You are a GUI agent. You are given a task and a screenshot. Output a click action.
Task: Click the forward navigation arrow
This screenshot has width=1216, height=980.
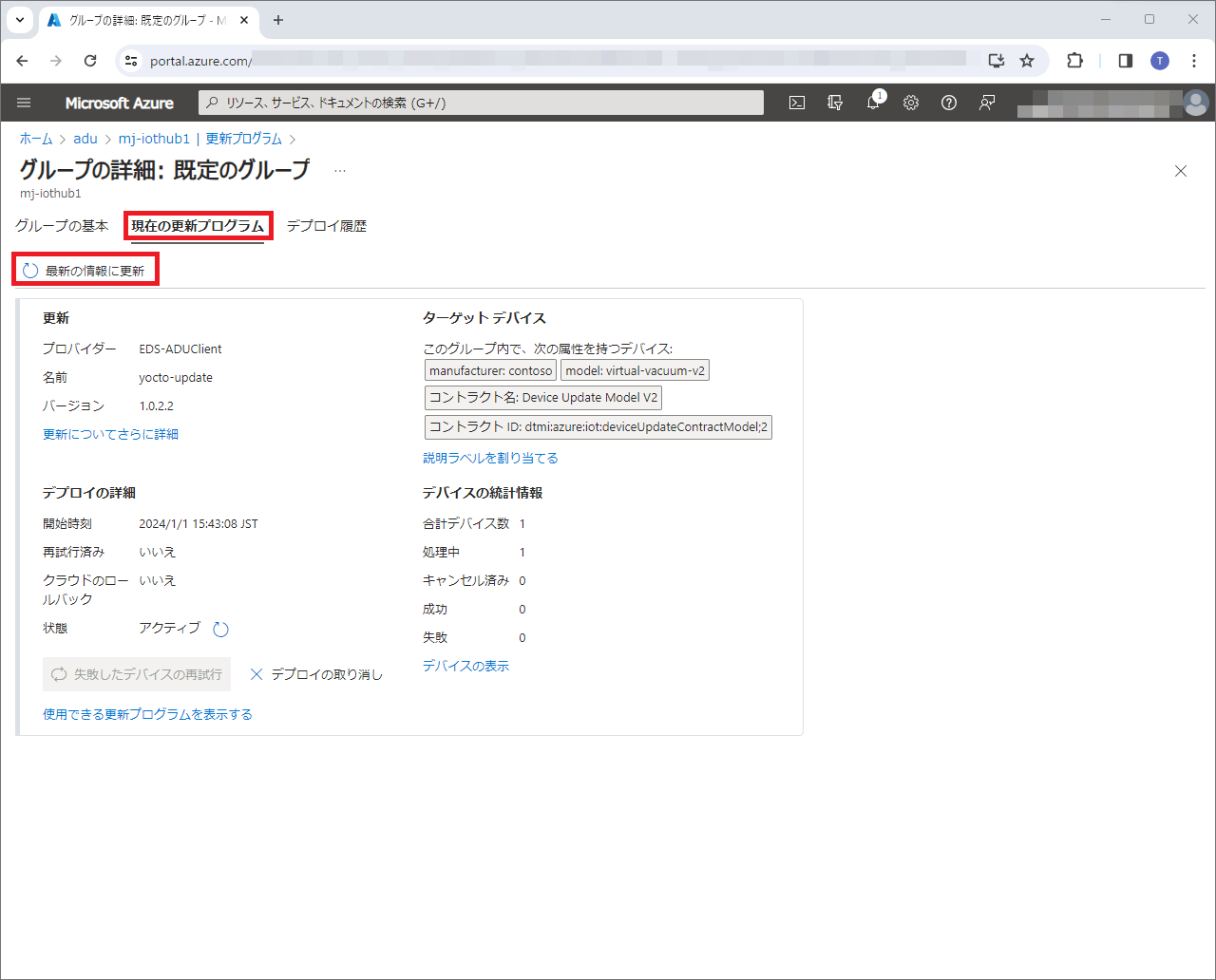(x=56, y=61)
